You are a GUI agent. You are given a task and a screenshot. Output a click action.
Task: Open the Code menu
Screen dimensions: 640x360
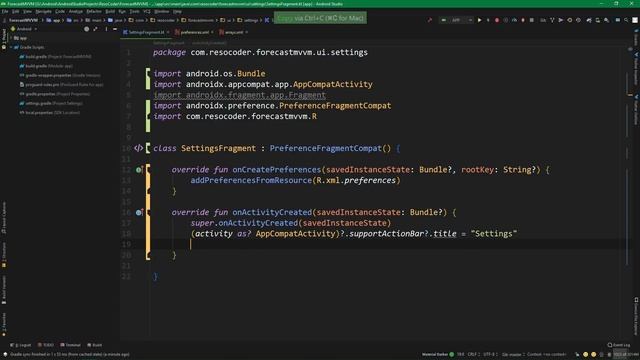point(60,11)
